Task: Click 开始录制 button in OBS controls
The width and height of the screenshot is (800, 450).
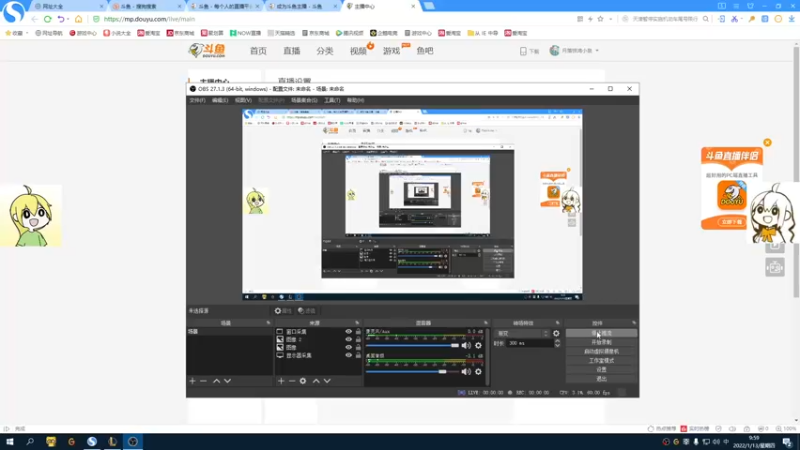Action: 601,342
